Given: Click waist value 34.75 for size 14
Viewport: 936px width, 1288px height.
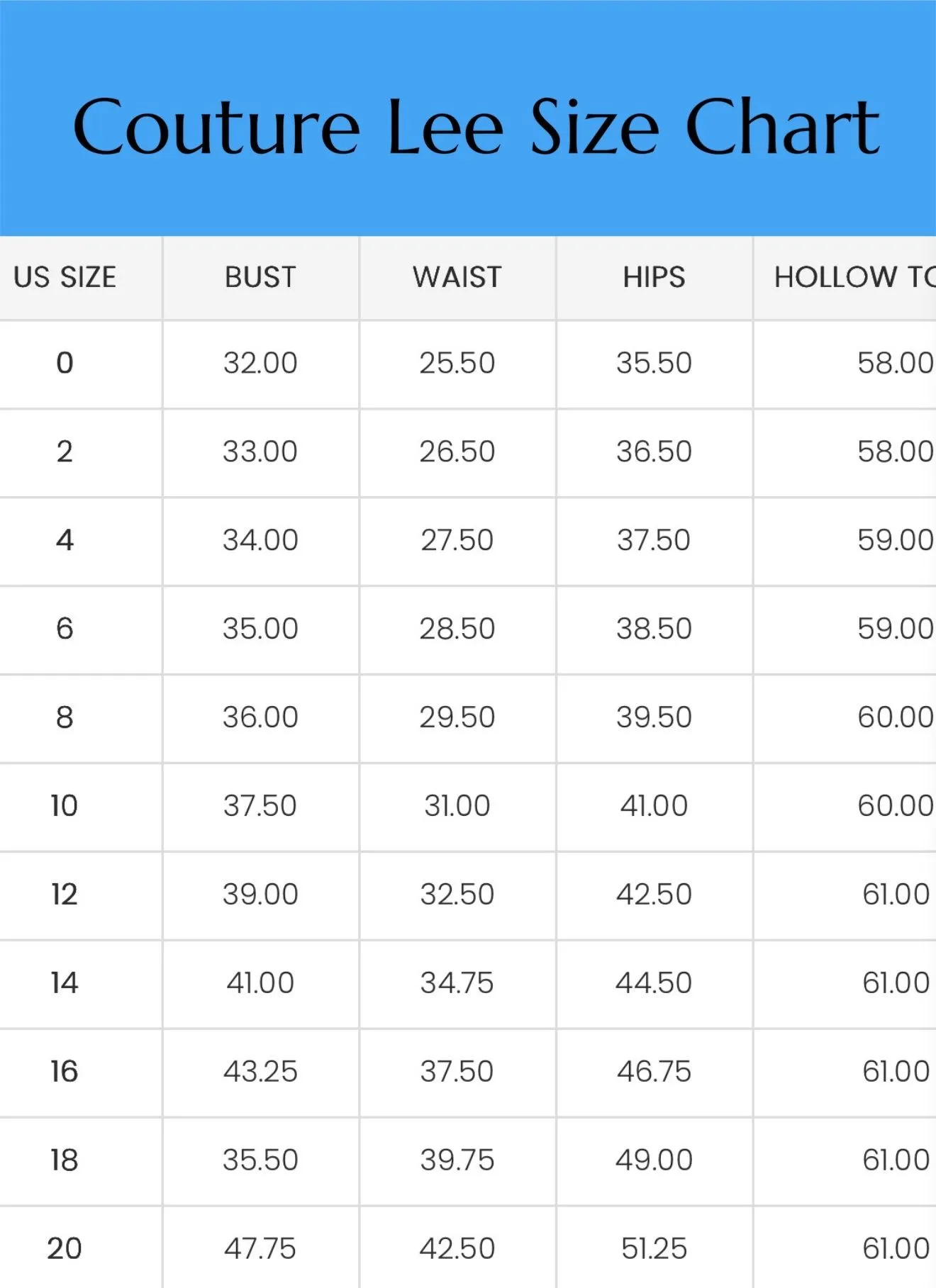Looking at the screenshot, I should [x=457, y=983].
